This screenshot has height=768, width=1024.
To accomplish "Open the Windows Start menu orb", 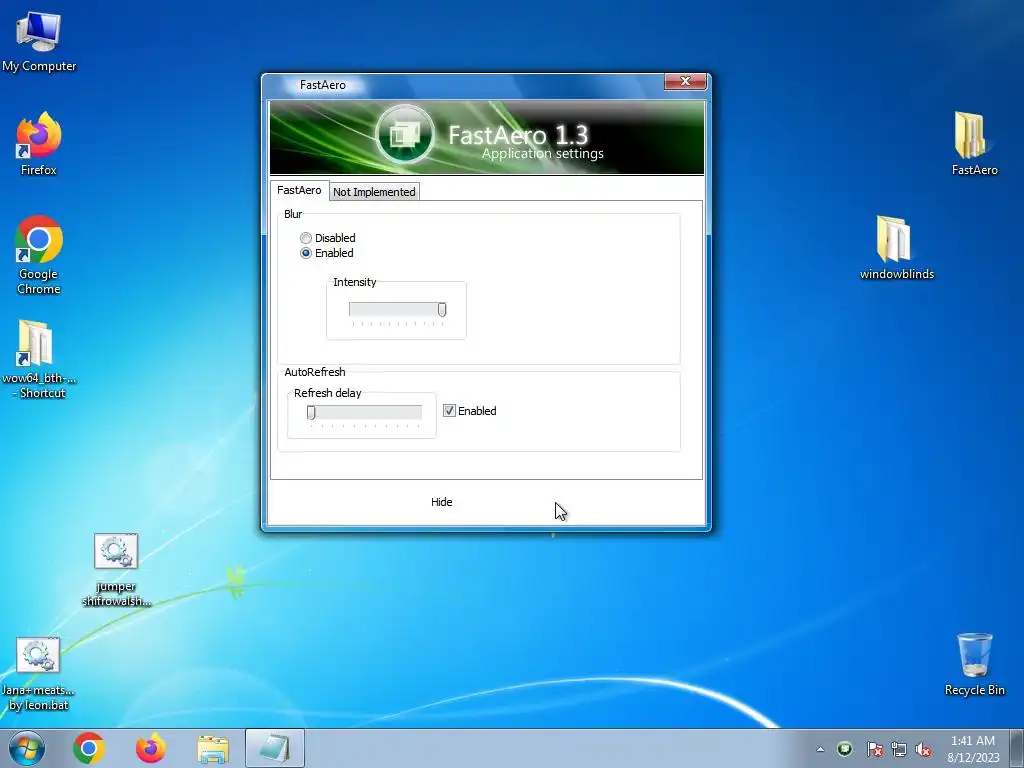I will pyautogui.click(x=27, y=748).
